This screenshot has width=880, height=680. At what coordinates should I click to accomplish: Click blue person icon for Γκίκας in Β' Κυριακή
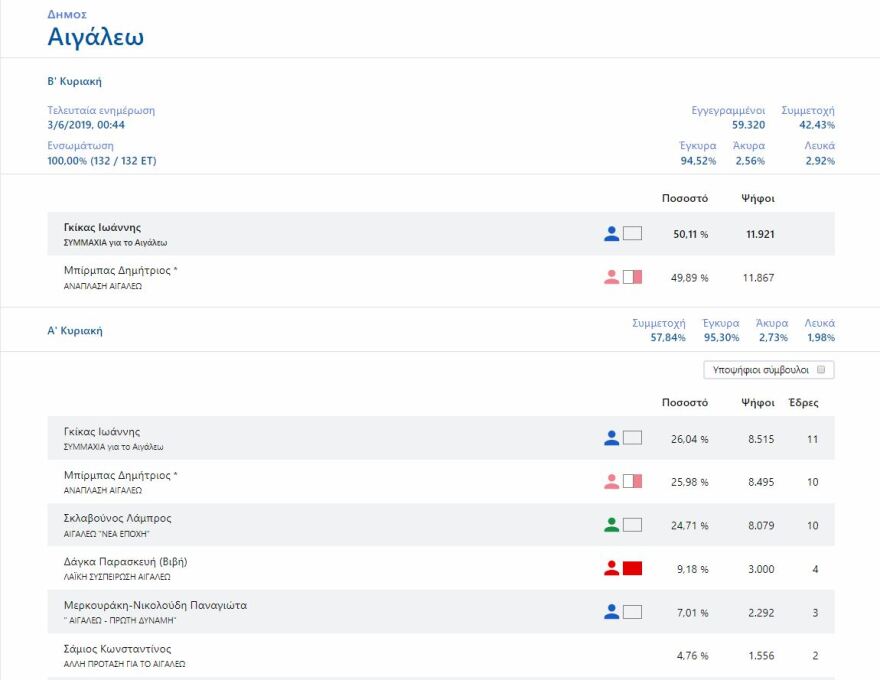(x=612, y=234)
